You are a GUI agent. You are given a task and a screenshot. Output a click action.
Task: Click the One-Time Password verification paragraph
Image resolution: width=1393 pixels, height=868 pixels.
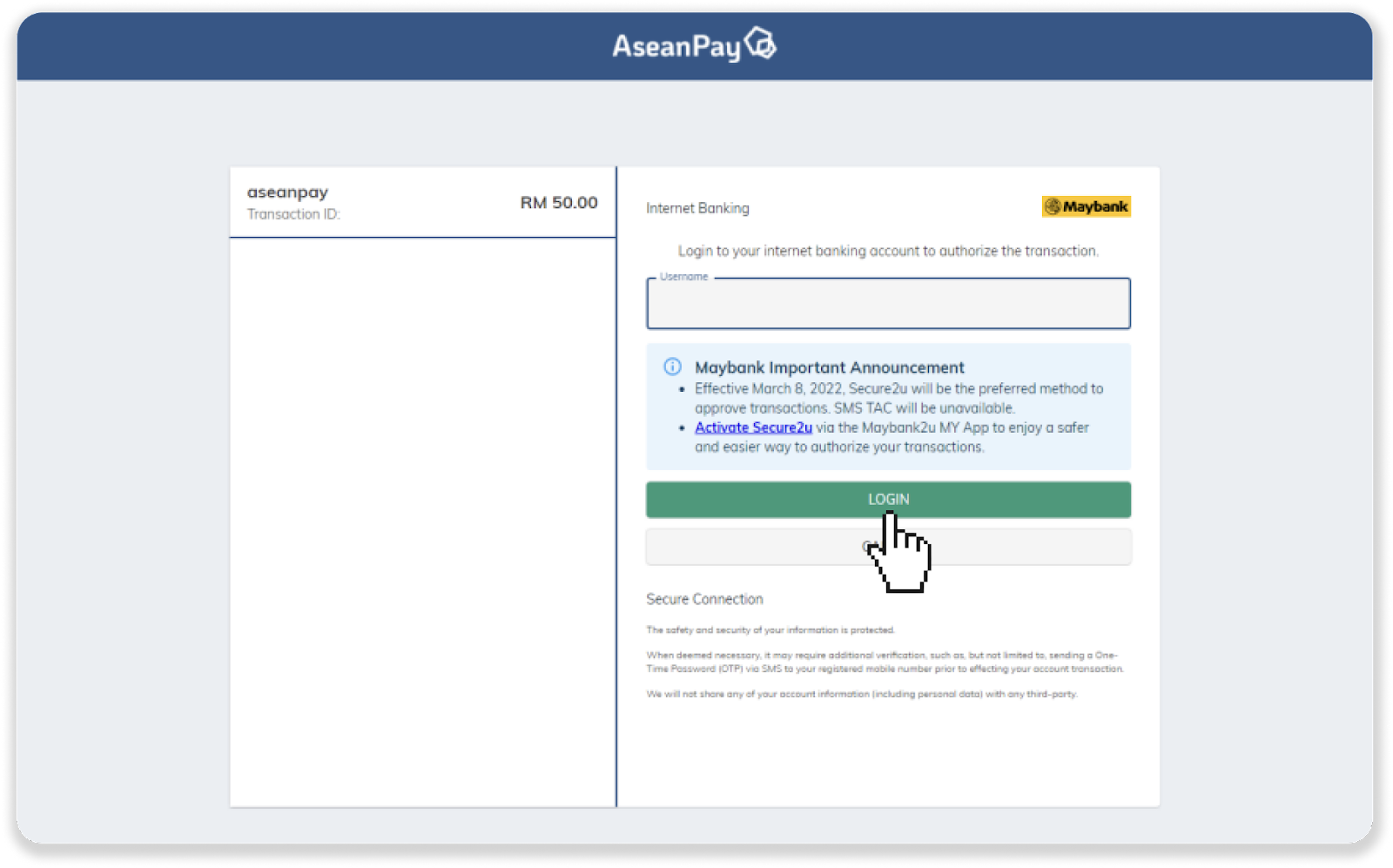pyautogui.click(x=885, y=662)
